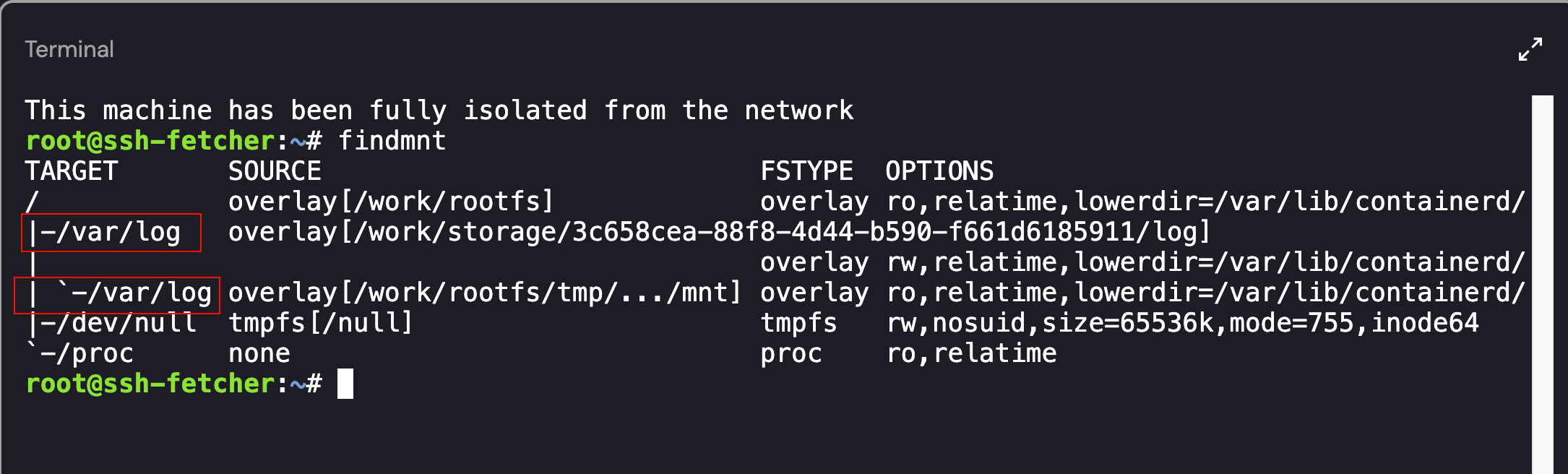The height and width of the screenshot is (474, 1568).
Task: Click the overlay[/work/rootfs/tmp/.../mnt] source text
Action: [485, 293]
